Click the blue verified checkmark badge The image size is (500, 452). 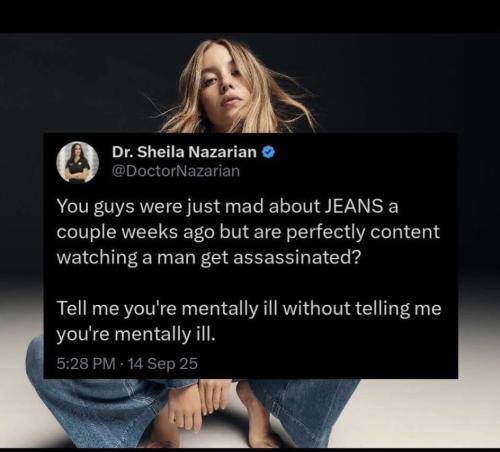click(x=268, y=152)
